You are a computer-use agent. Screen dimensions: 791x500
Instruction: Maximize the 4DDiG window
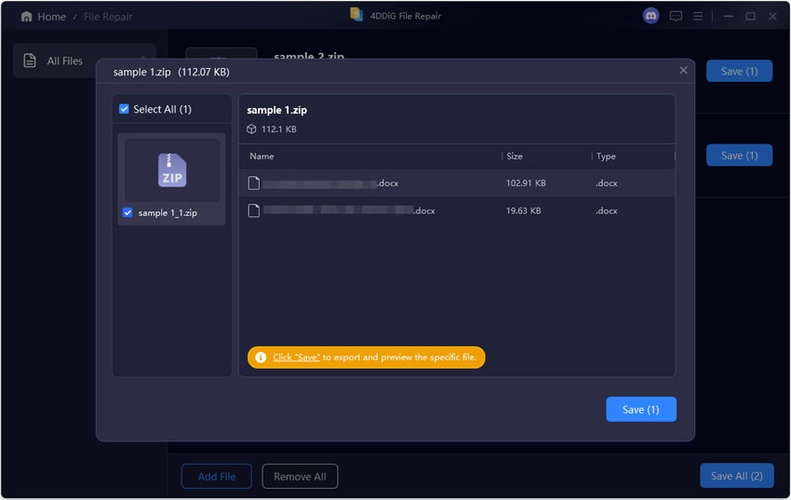[x=750, y=17]
